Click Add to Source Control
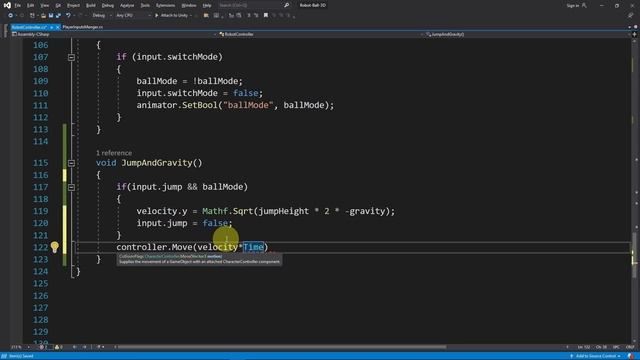This screenshot has height=360, width=640. click(596, 356)
